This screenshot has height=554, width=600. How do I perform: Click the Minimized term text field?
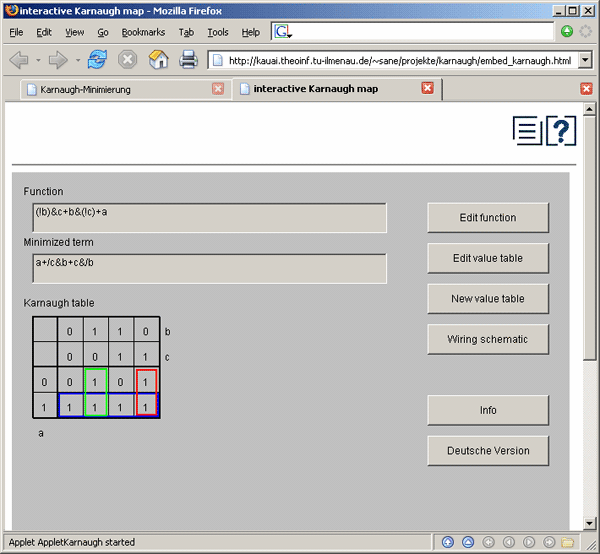(210, 268)
